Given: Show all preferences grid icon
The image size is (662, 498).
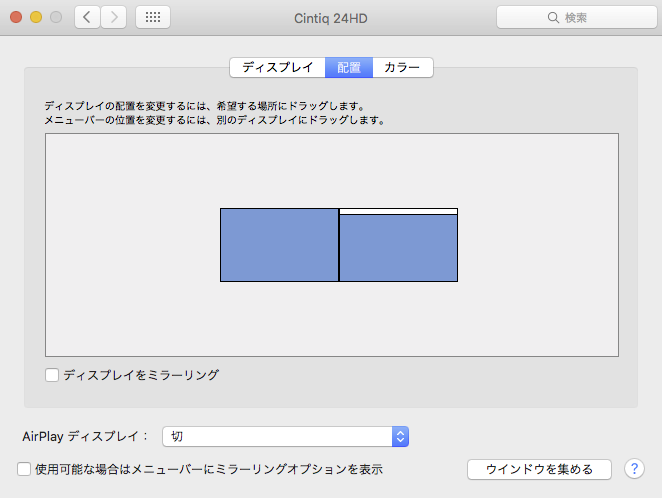Looking at the screenshot, I should [x=152, y=17].
